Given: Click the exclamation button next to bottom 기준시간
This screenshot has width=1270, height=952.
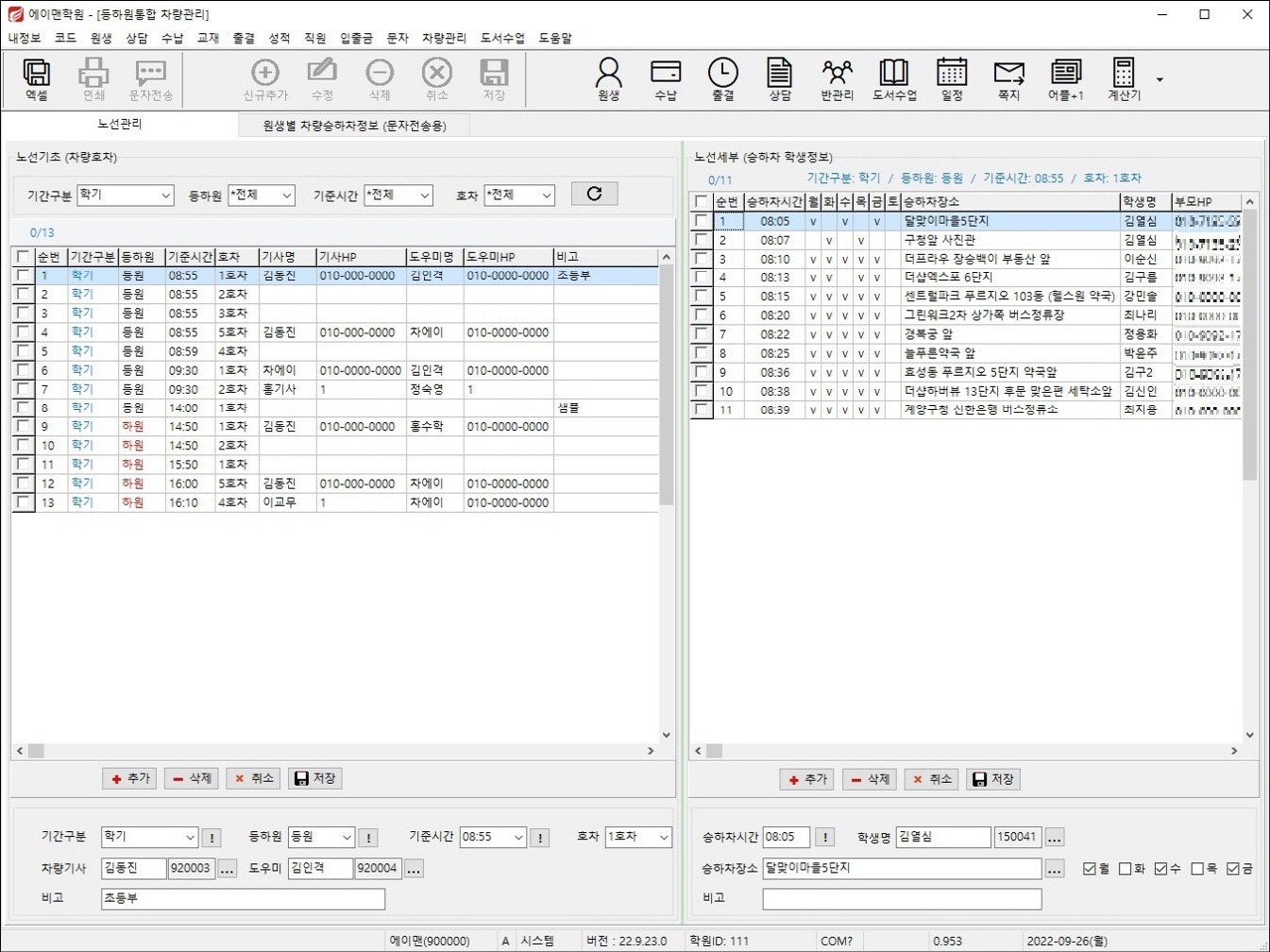Looking at the screenshot, I should (540, 838).
